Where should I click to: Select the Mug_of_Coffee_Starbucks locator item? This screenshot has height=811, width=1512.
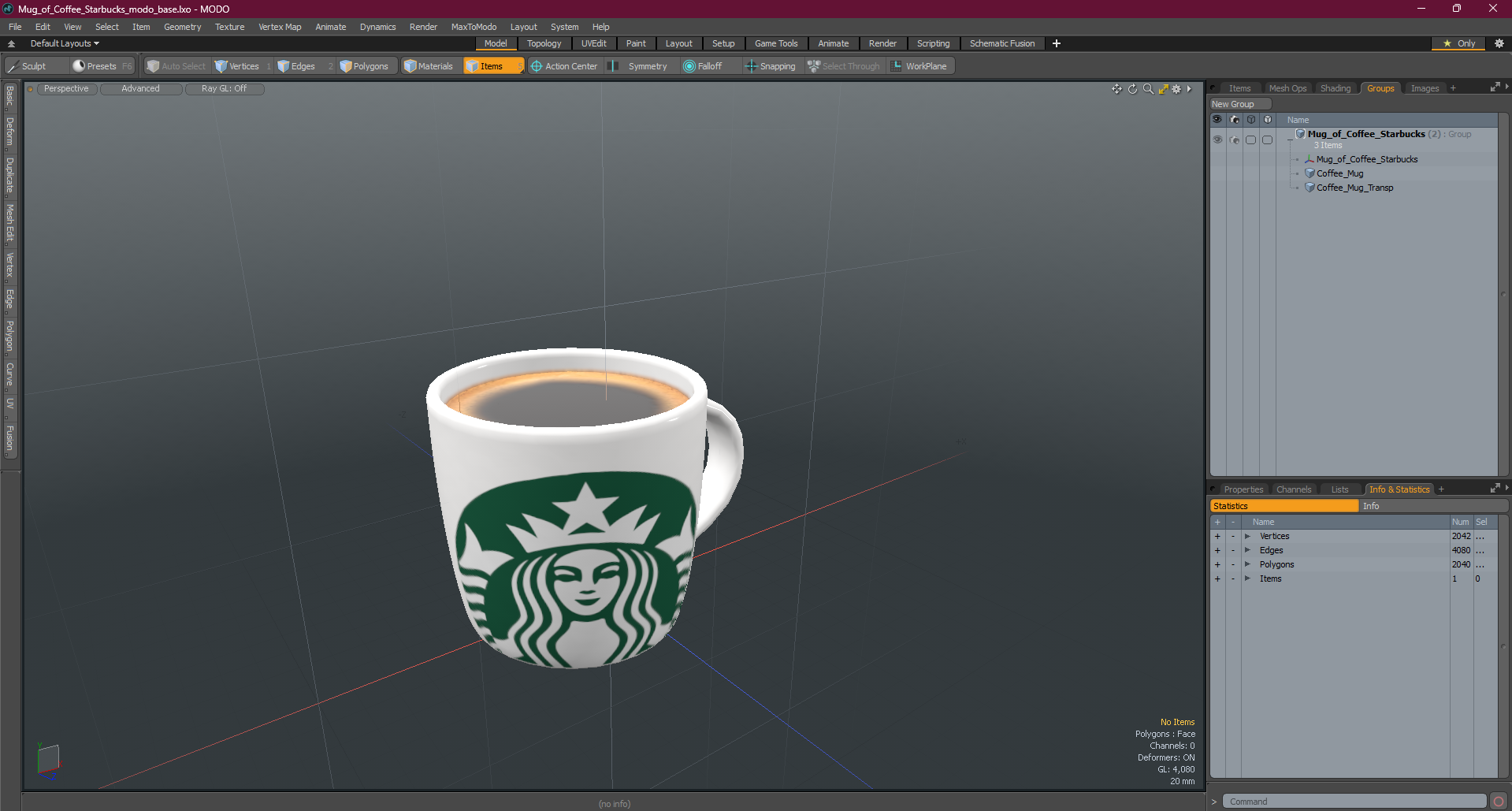tap(1367, 159)
